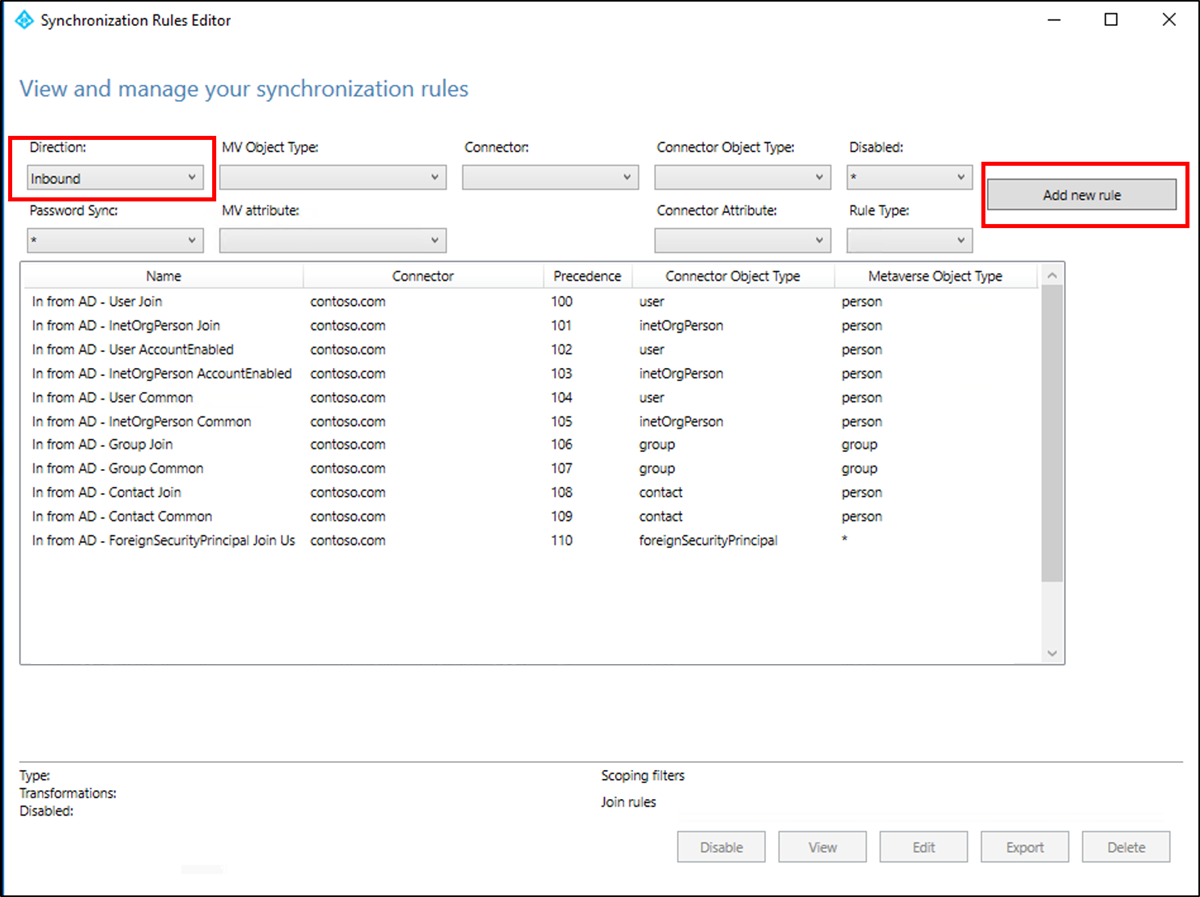Expand the Connector Object Type dropdown
This screenshot has height=897, width=1200.
point(742,178)
